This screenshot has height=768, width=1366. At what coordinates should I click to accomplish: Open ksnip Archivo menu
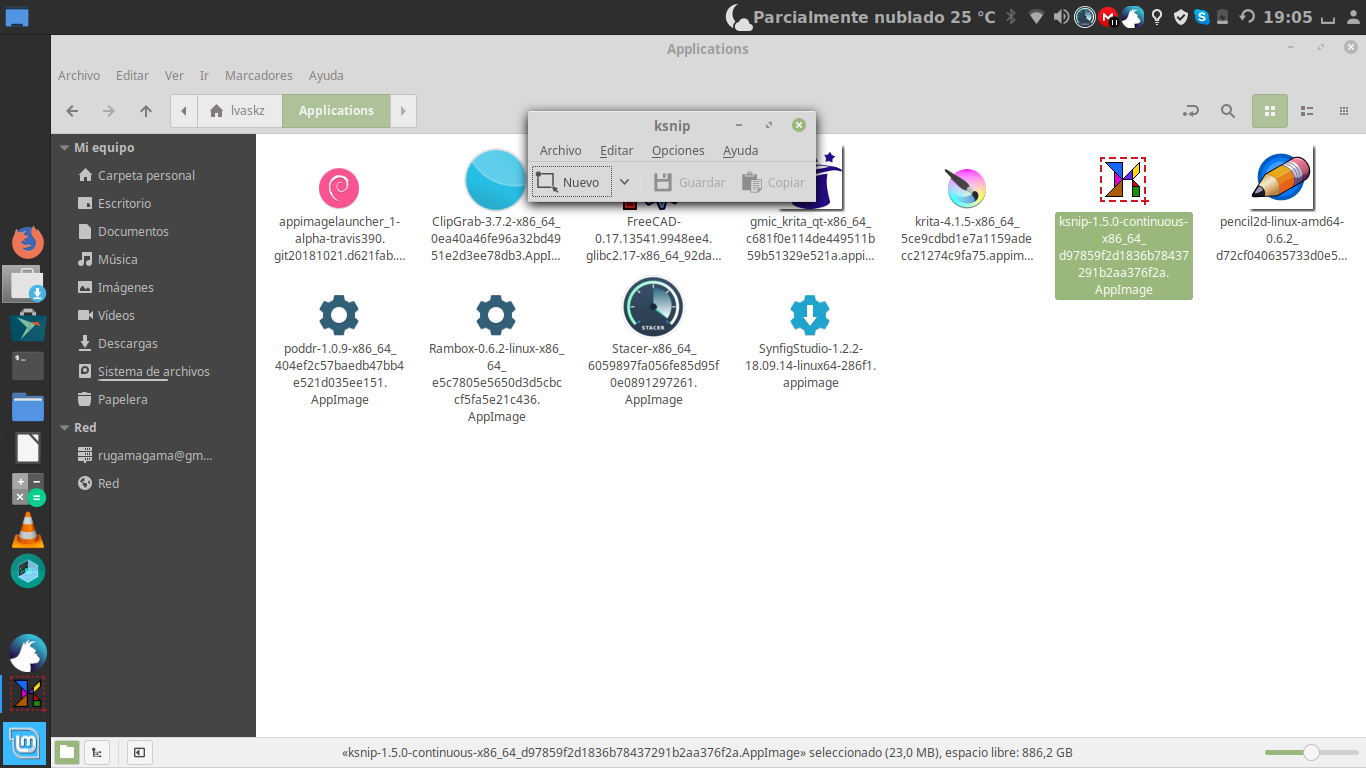point(560,150)
